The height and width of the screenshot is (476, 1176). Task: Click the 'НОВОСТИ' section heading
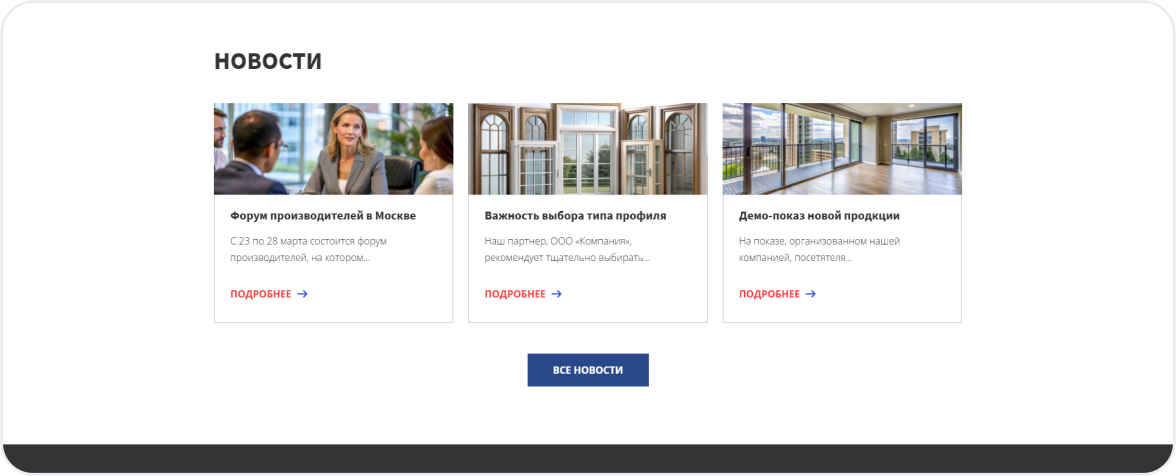pyautogui.click(x=268, y=61)
